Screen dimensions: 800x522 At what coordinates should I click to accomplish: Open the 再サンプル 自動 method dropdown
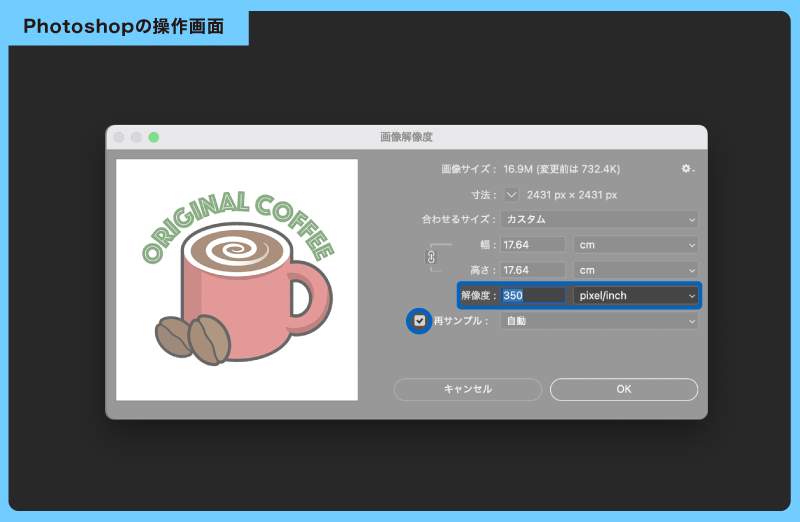599,321
